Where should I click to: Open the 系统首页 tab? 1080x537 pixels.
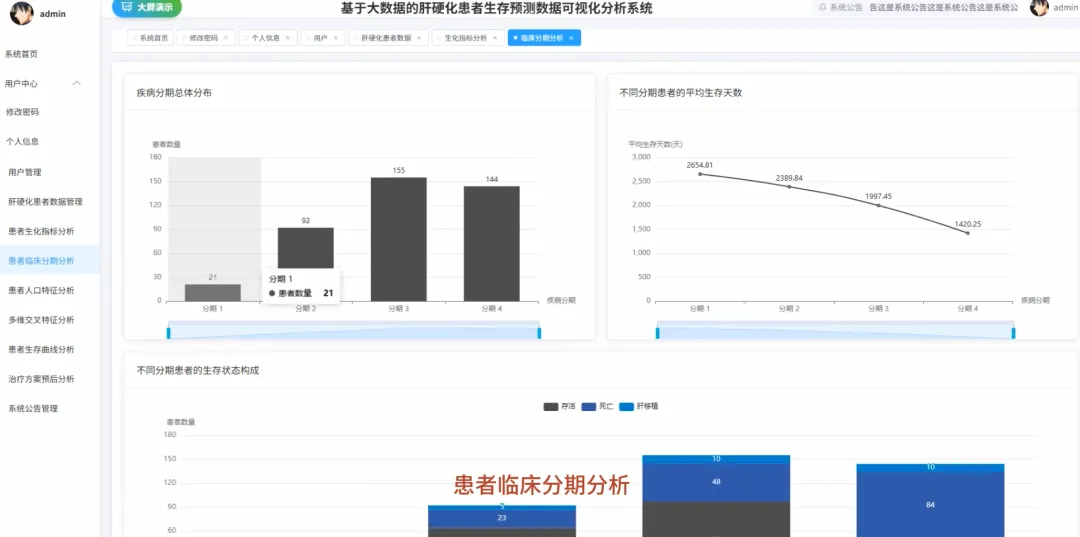pos(150,38)
